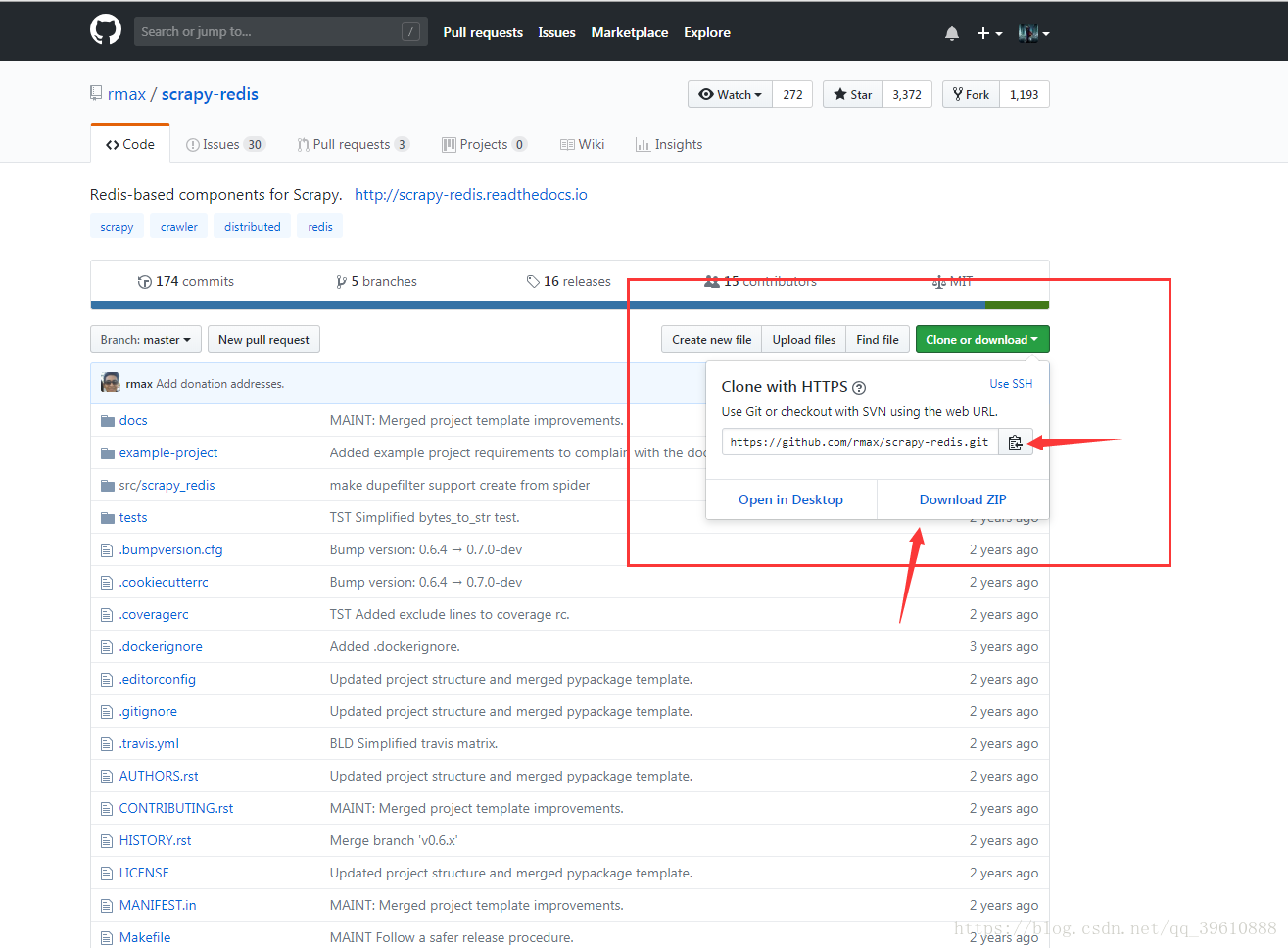Switch to Use SSH clone option
The height and width of the screenshot is (948, 1288).
(x=1011, y=384)
